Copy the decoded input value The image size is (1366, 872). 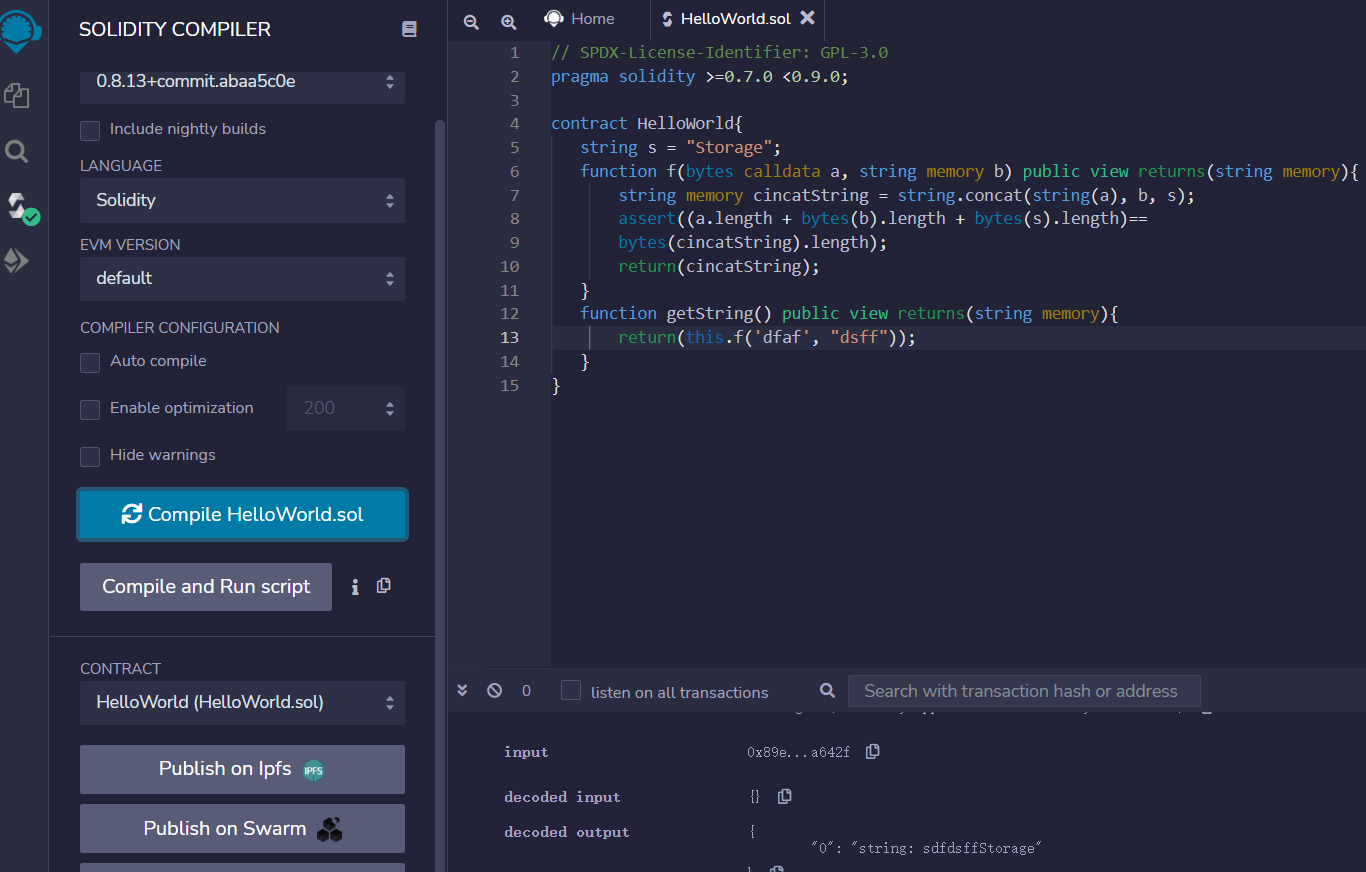coord(785,796)
